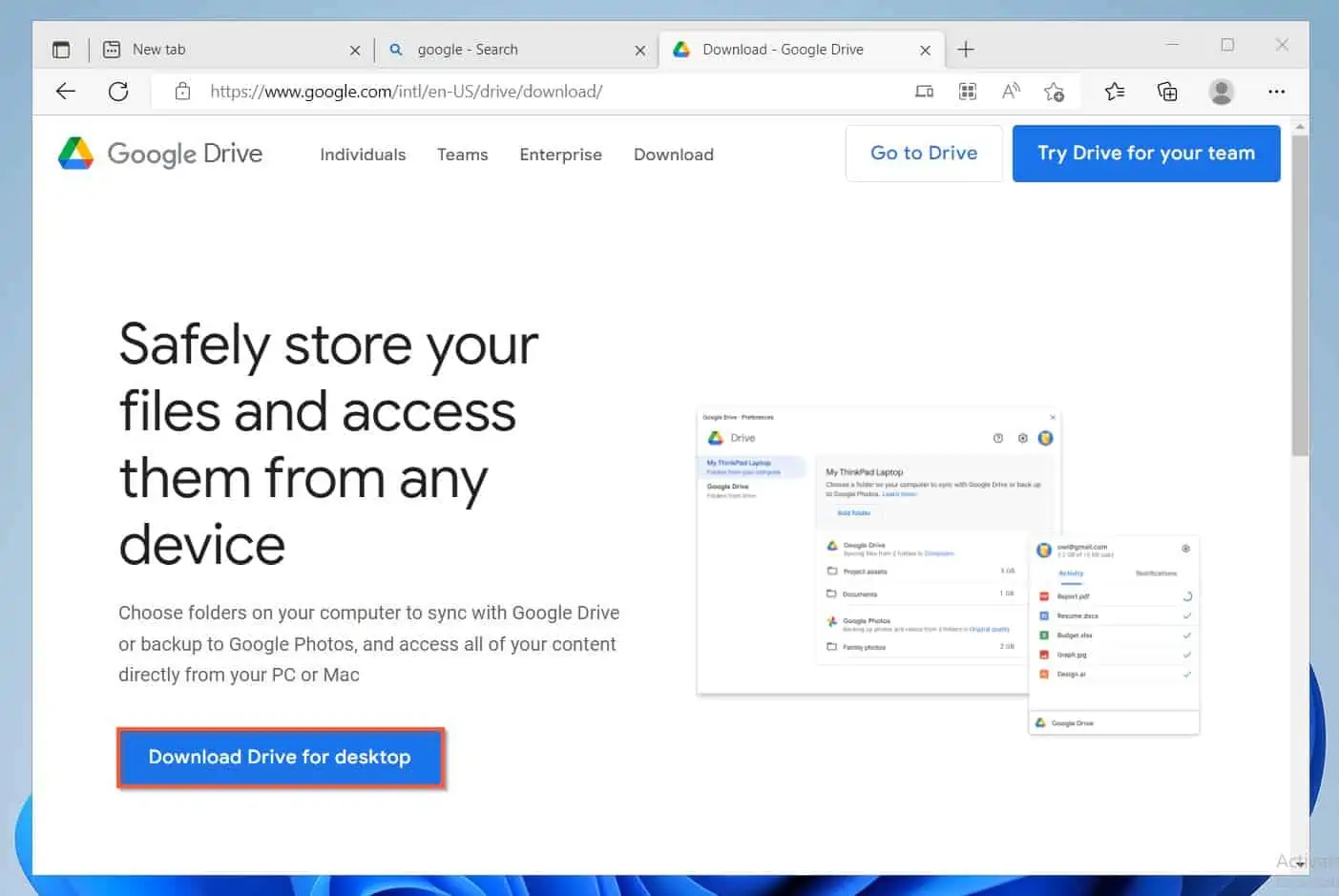Screen dimensions: 1339x896
Task: Open the Teams nav item
Action: point(463,155)
